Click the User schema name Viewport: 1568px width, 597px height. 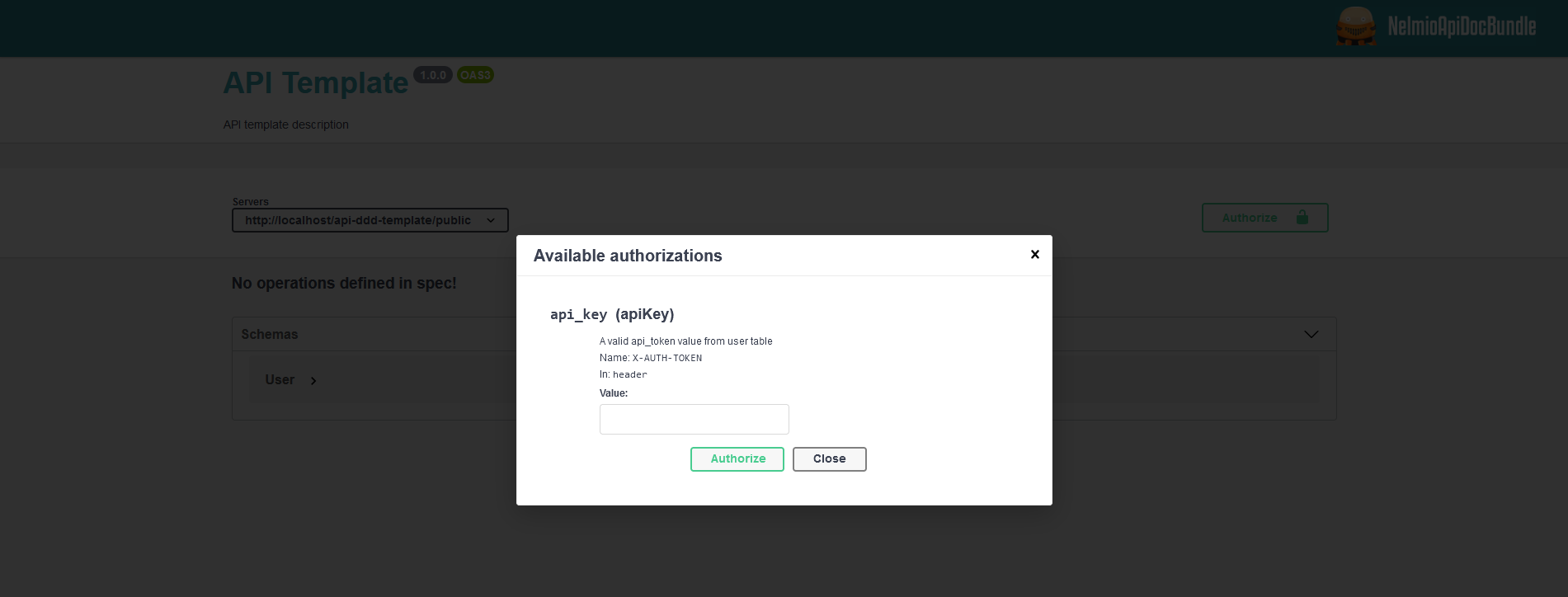coord(280,379)
